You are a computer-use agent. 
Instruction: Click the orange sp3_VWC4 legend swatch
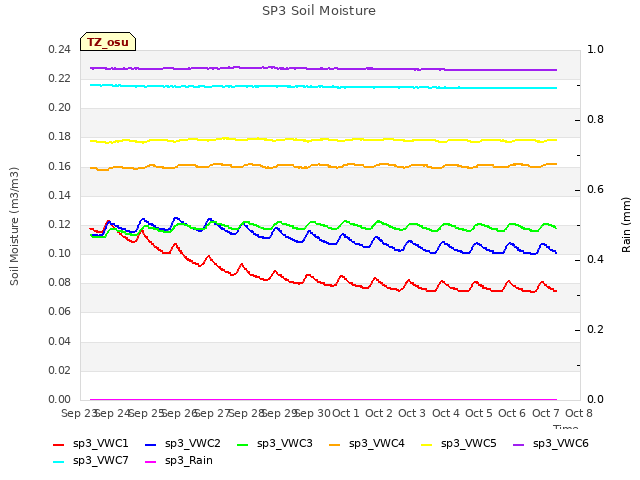[x=335, y=445]
